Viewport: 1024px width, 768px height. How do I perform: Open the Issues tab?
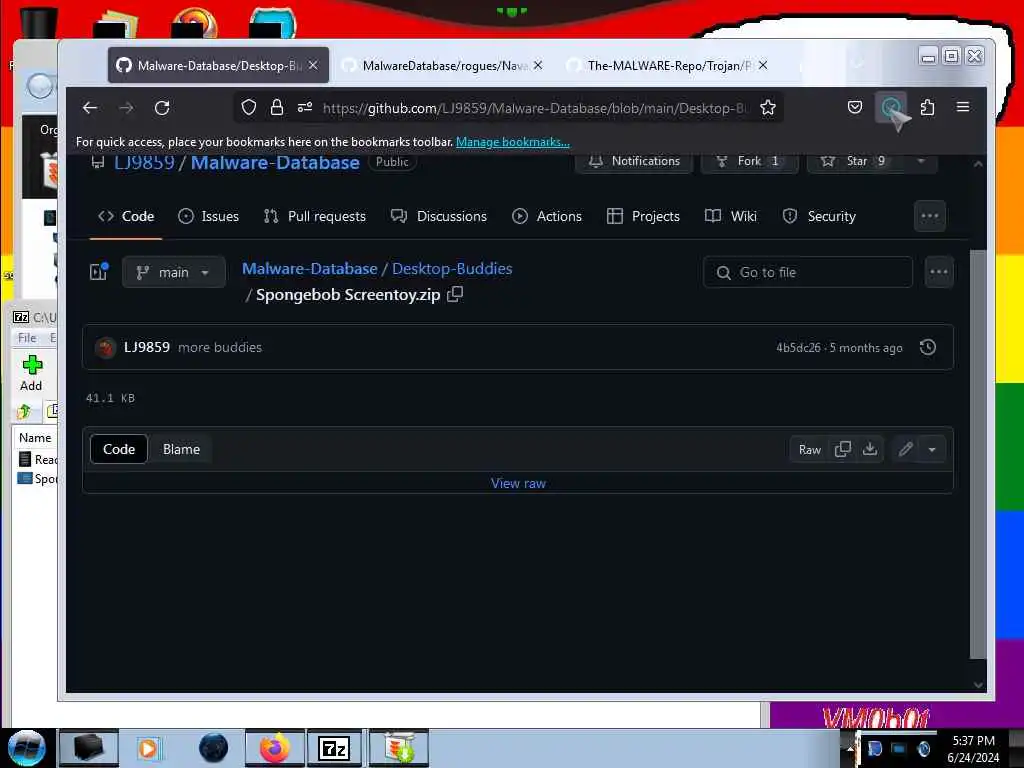click(208, 216)
